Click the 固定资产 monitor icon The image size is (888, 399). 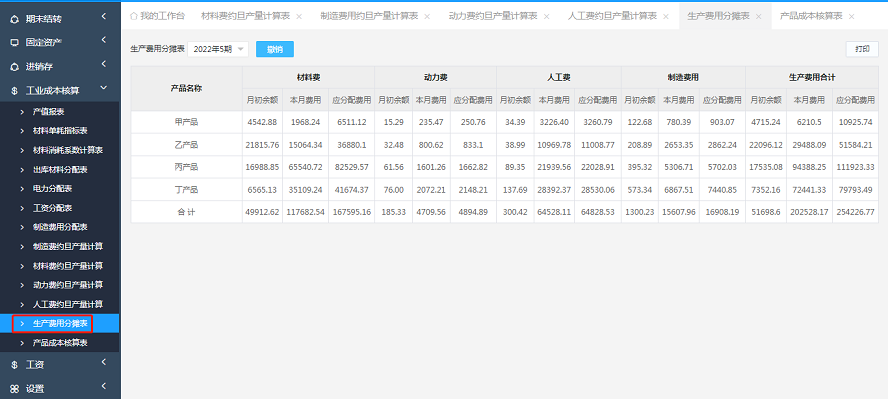(15, 42)
